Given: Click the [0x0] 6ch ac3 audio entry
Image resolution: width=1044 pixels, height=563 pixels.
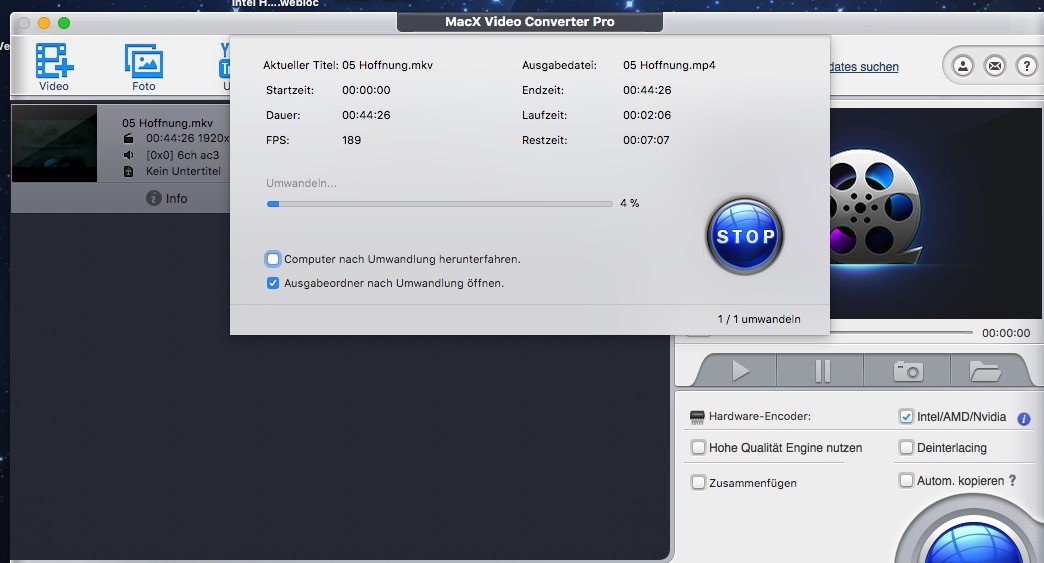Looking at the screenshot, I should [x=182, y=155].
